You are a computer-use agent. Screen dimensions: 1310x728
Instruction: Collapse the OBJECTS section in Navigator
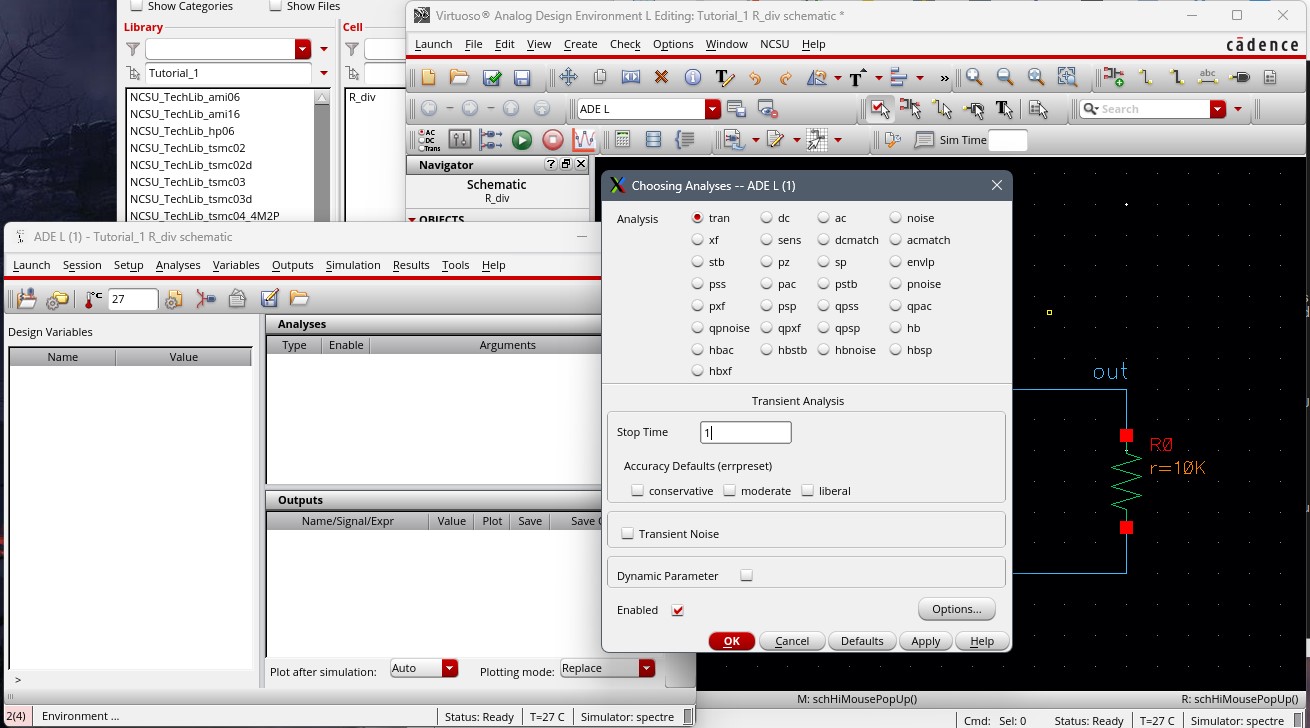click(x=412, y=219)
